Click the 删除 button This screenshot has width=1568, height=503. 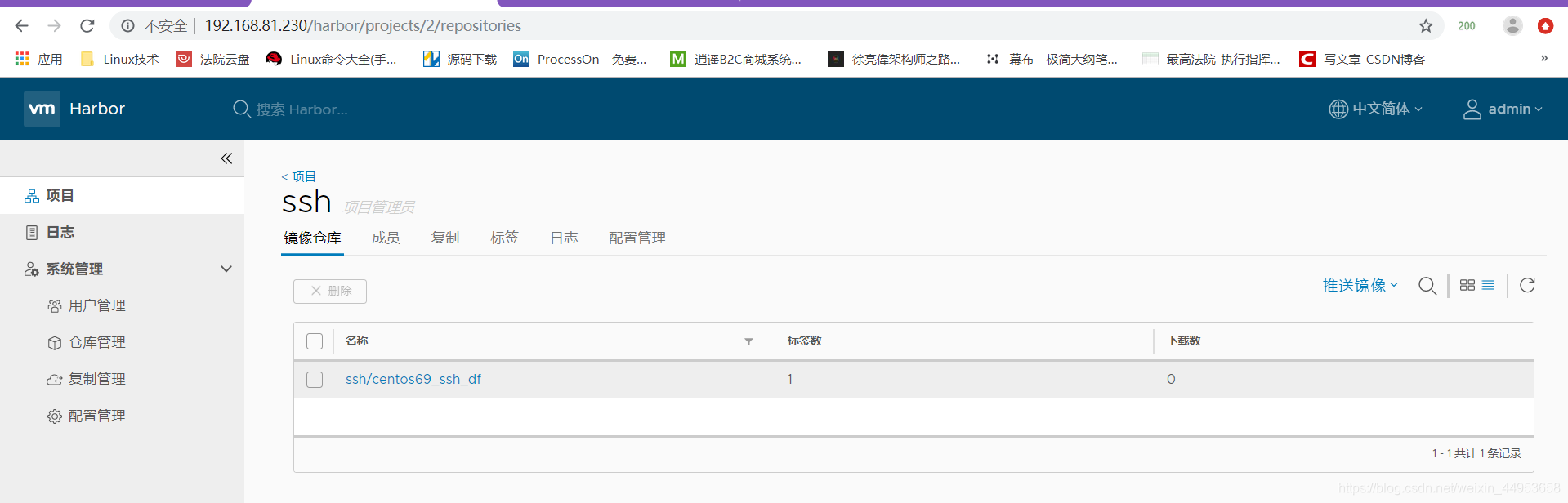pos(330,292)
